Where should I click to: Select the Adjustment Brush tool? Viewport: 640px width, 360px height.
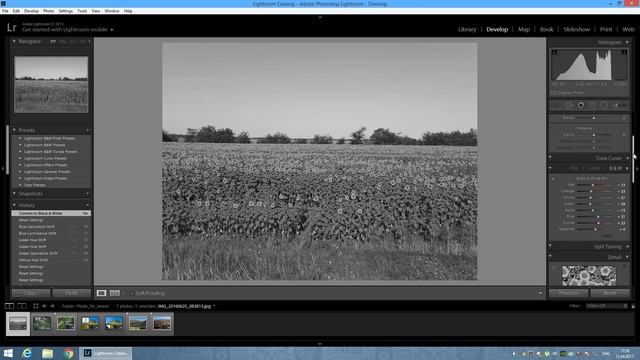click(620, 105)
